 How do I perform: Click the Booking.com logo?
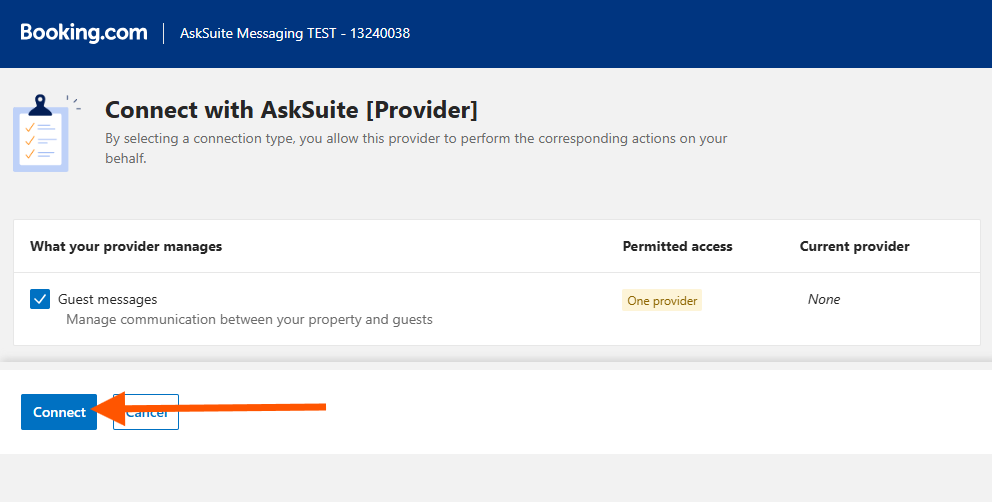(84, 33)
